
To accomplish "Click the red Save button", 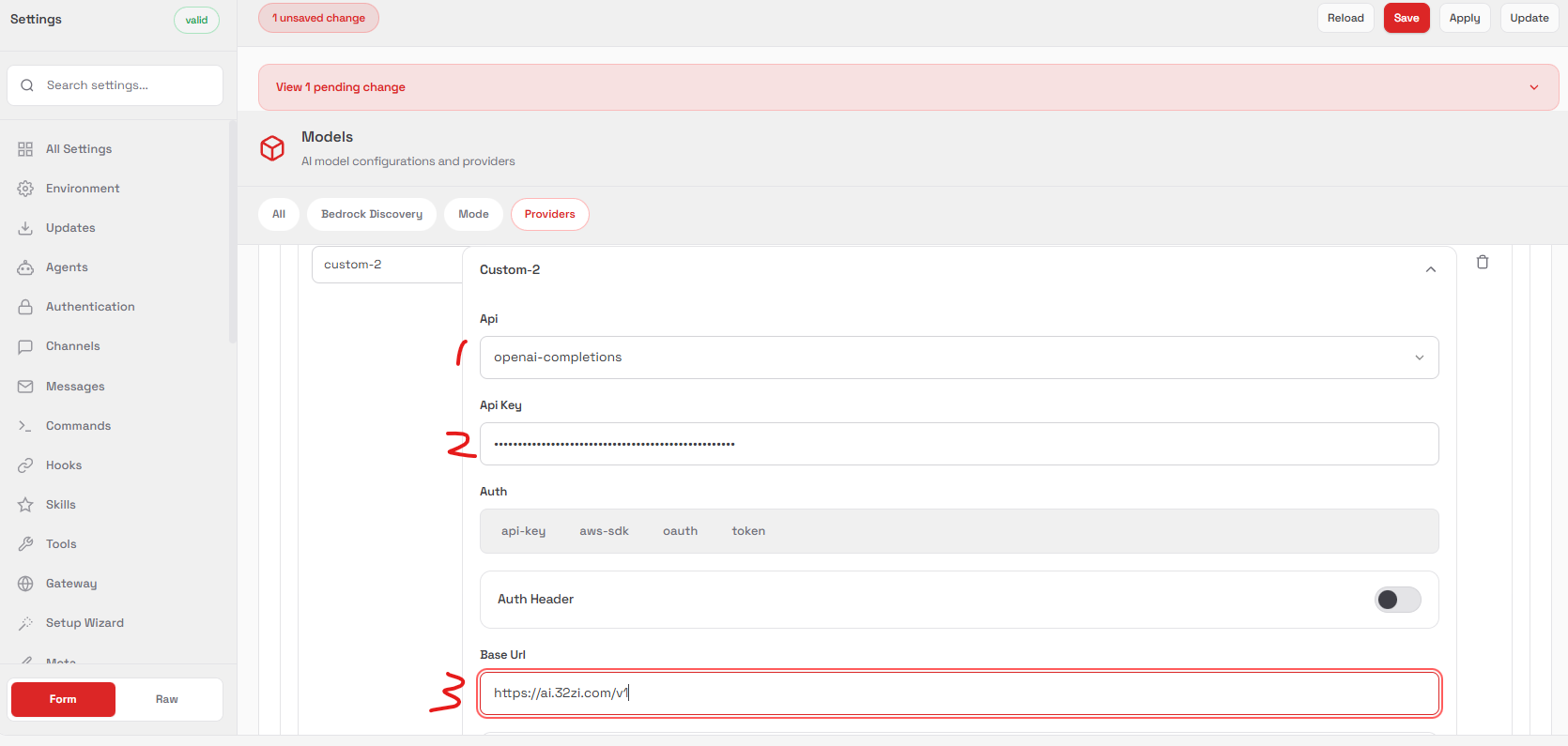I will 1407,18.
